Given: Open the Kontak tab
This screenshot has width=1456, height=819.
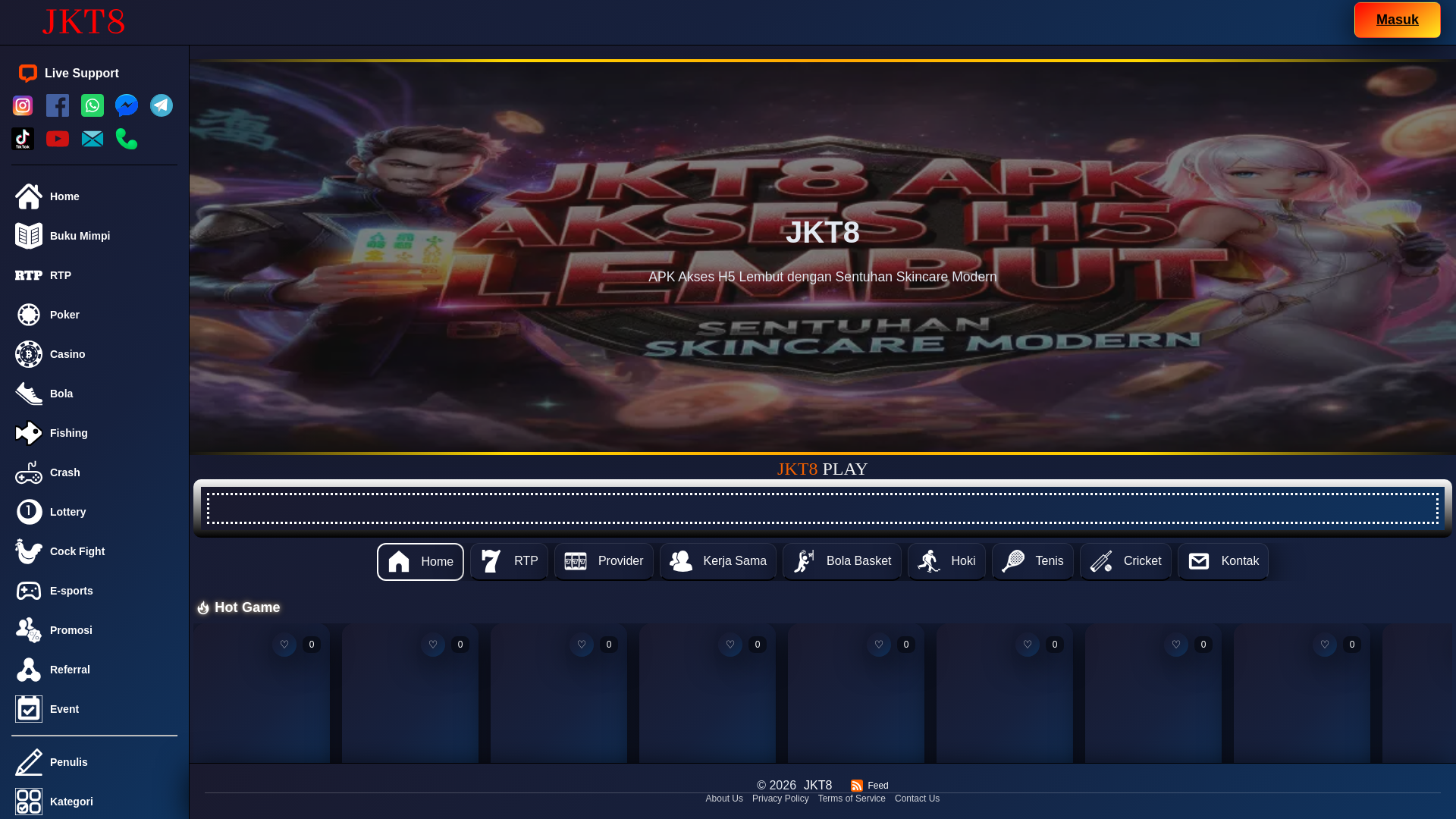Looking at the screenshot, I should pyautogui.click(x=1222, y=561).
